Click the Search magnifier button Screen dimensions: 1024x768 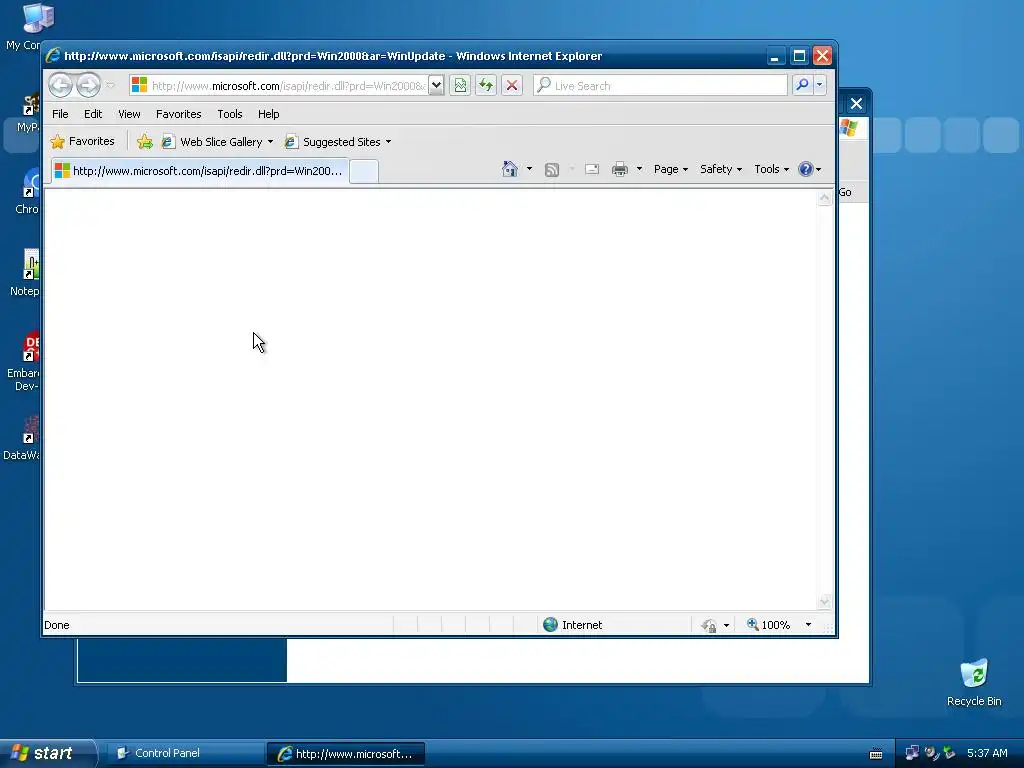tap(803, 85)
